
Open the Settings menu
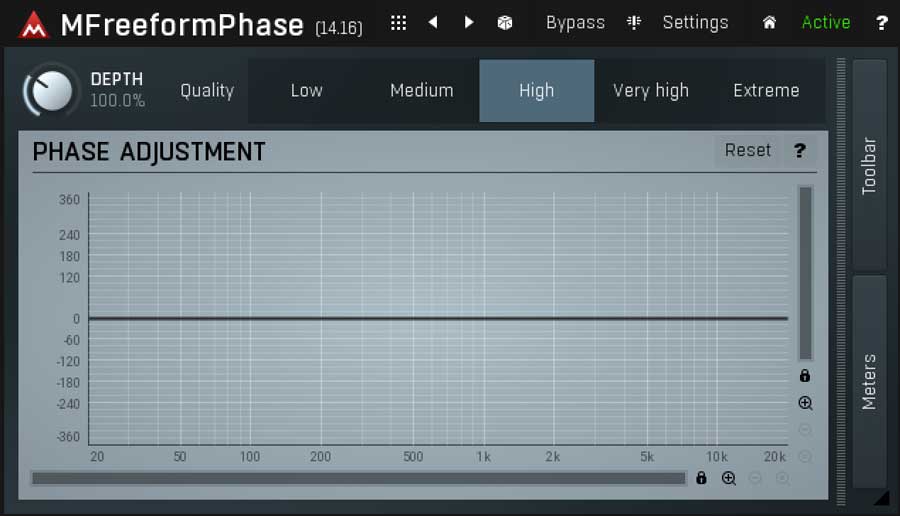[695, 22]
